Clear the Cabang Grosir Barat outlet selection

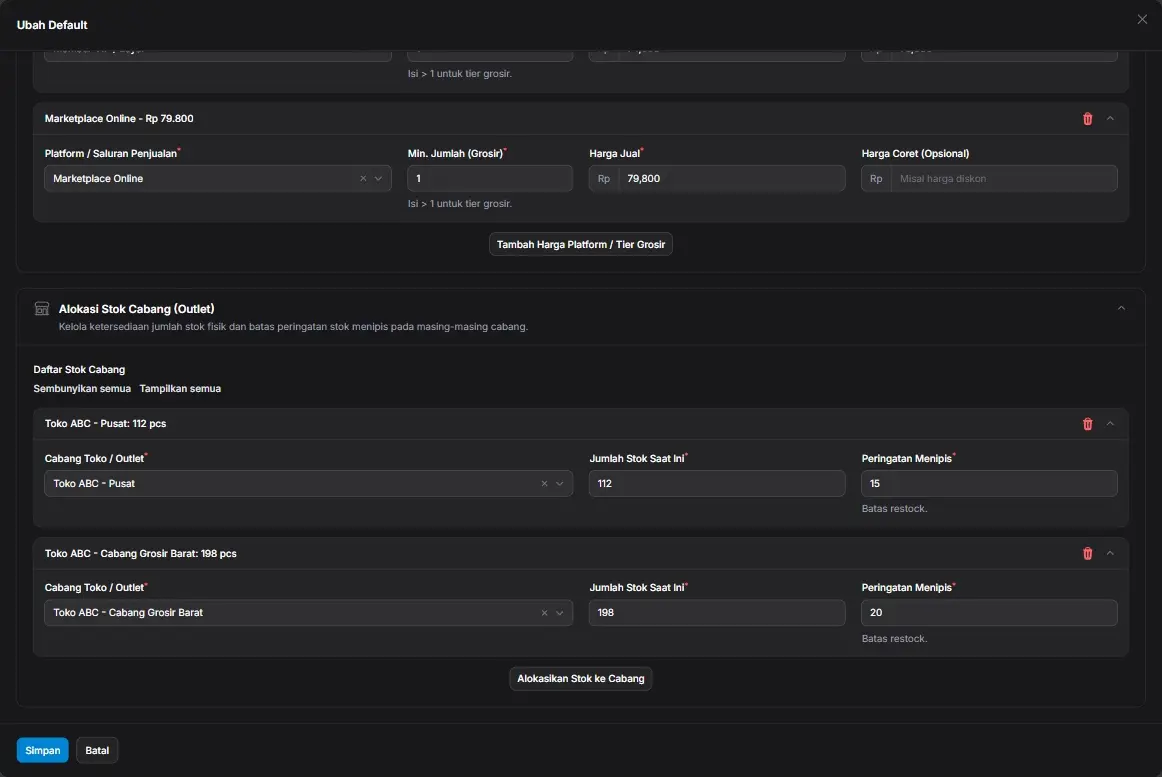tap(544, 613)
